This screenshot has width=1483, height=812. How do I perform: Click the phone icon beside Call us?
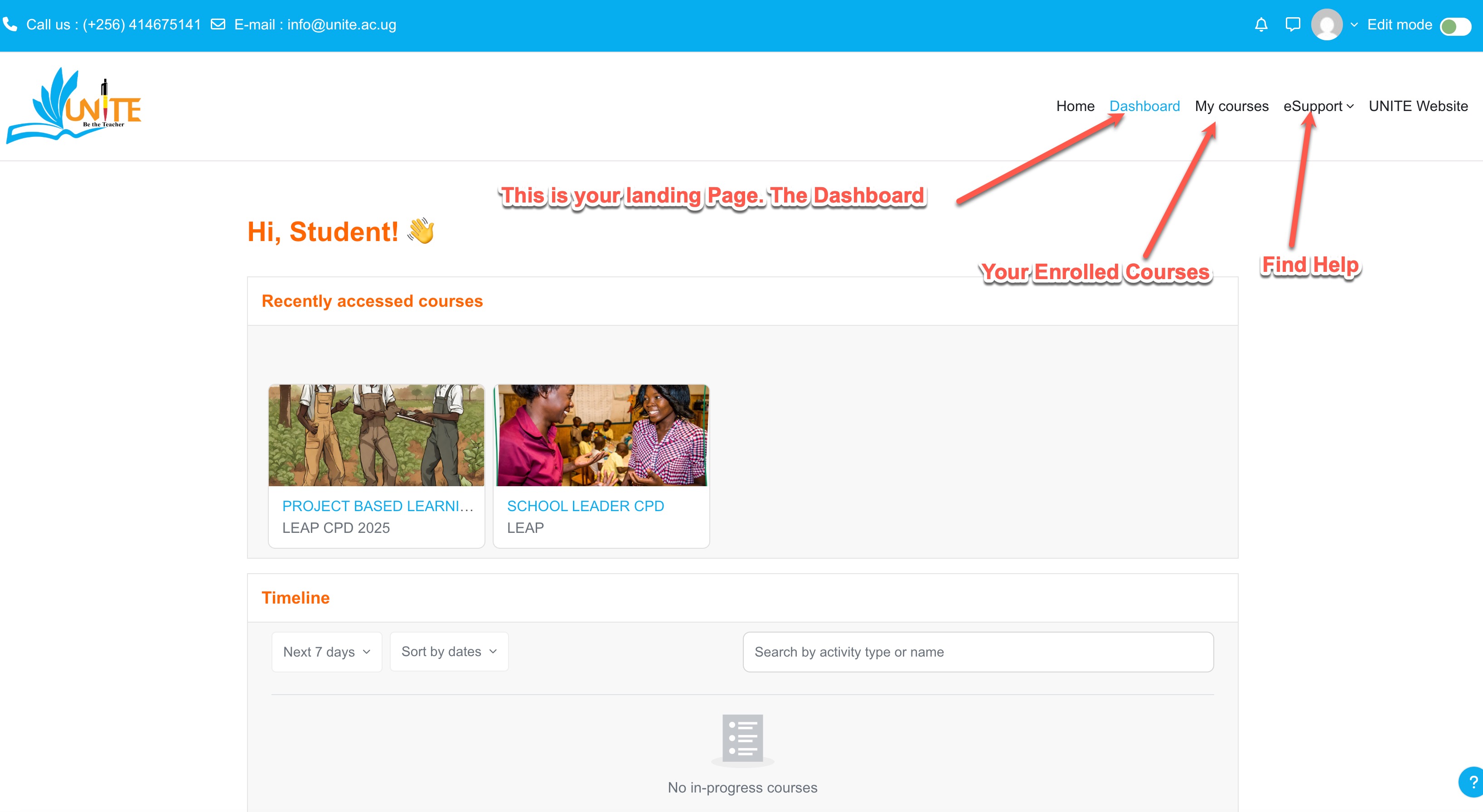pos(10,24)
